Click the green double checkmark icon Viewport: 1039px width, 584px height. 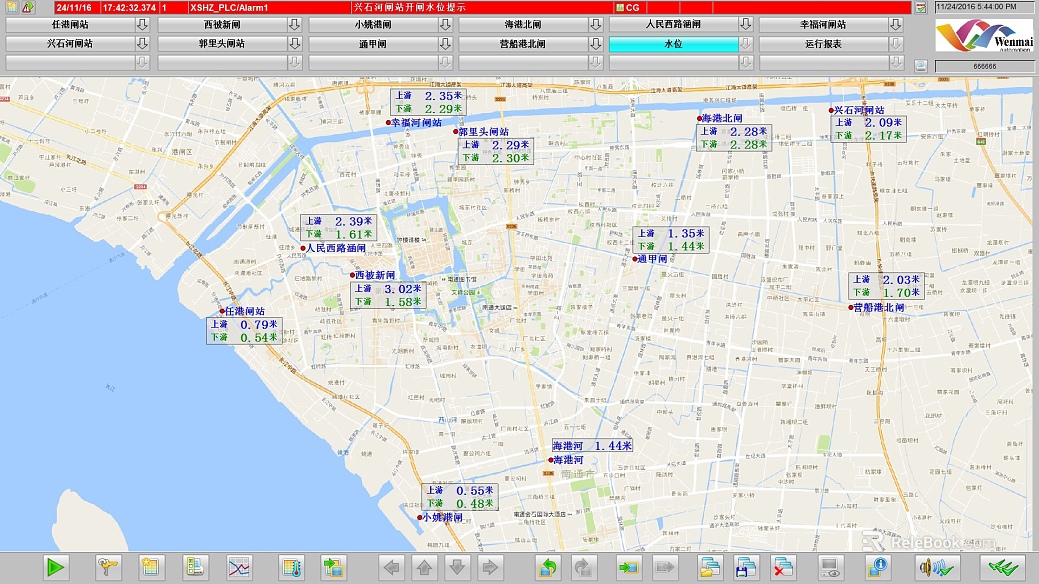tap(1003, 567)
